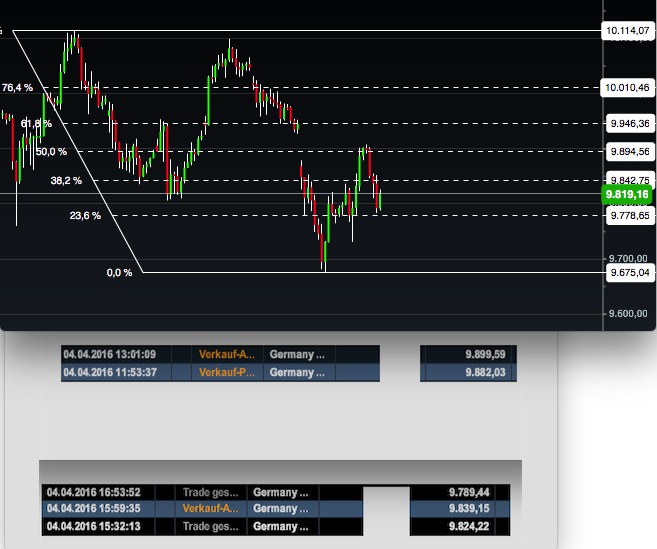657x549 pixels.
Task: Click Germany... cell in 15:32:13 row
Action: pos(283,526)
